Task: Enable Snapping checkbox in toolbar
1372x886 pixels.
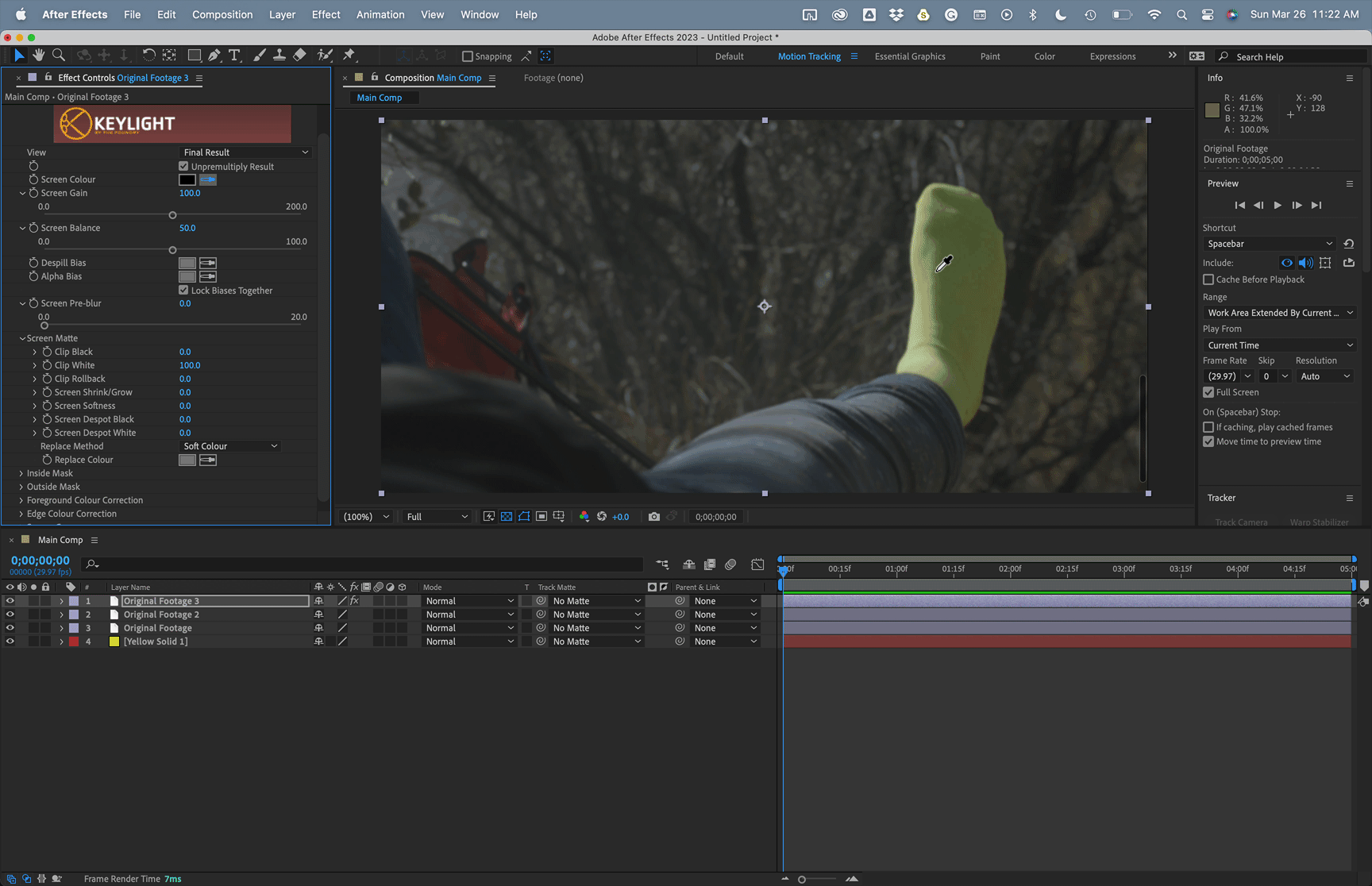Action: [x=468, y=56]
